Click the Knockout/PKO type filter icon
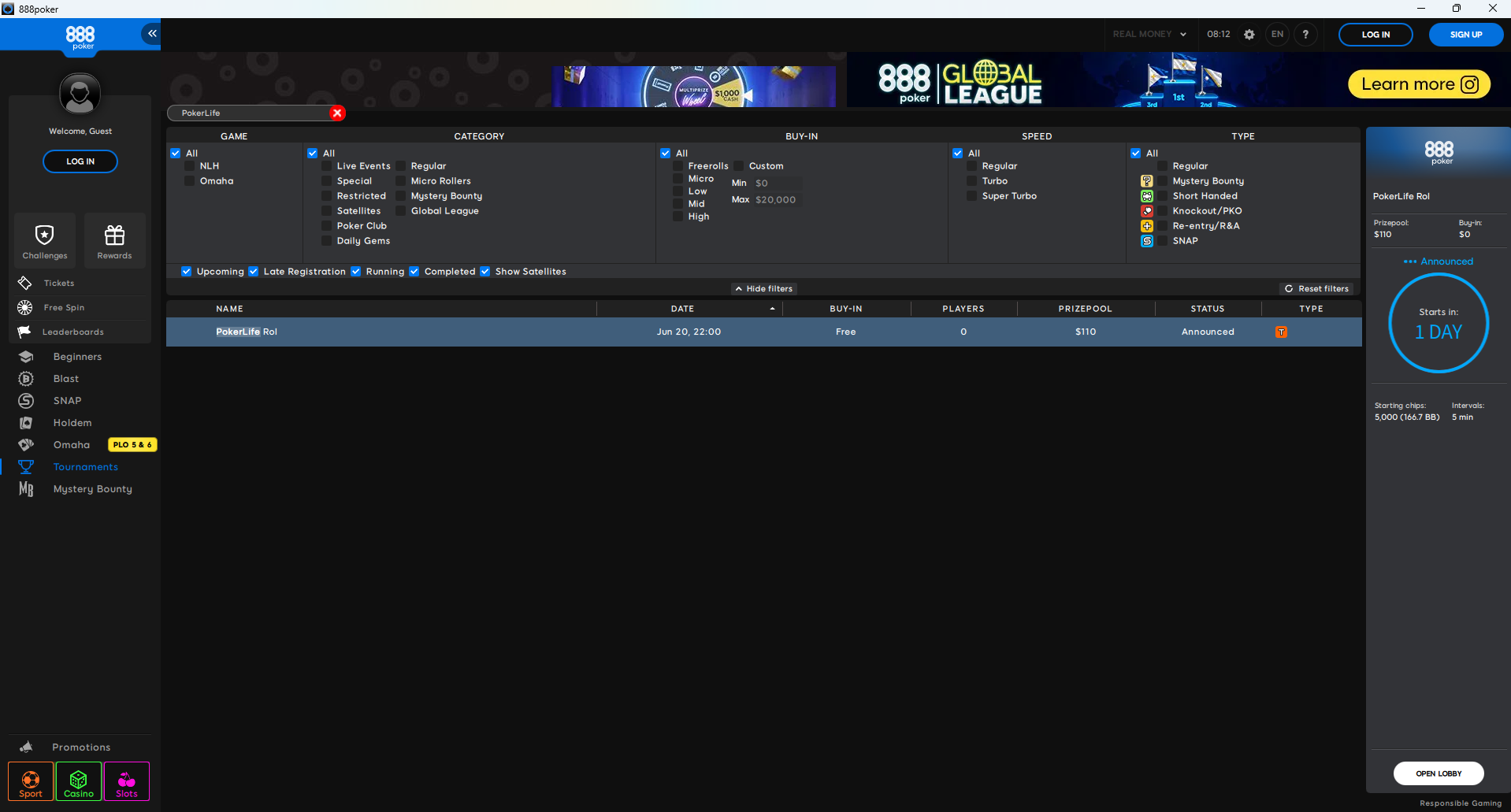Viewport: 1511px width, 812px height. tap(1147, 211)
